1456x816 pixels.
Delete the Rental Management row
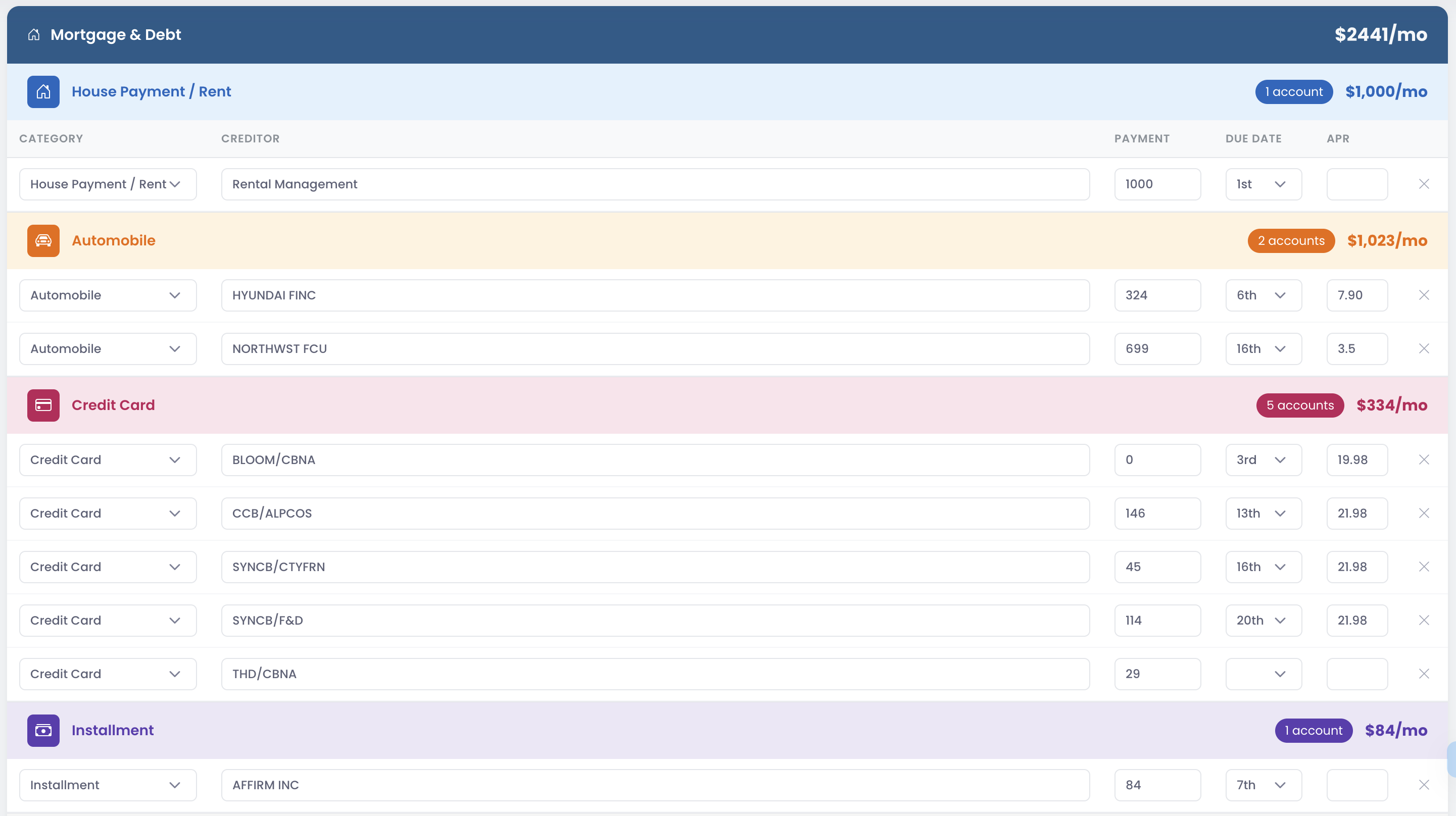[1423, 184]
